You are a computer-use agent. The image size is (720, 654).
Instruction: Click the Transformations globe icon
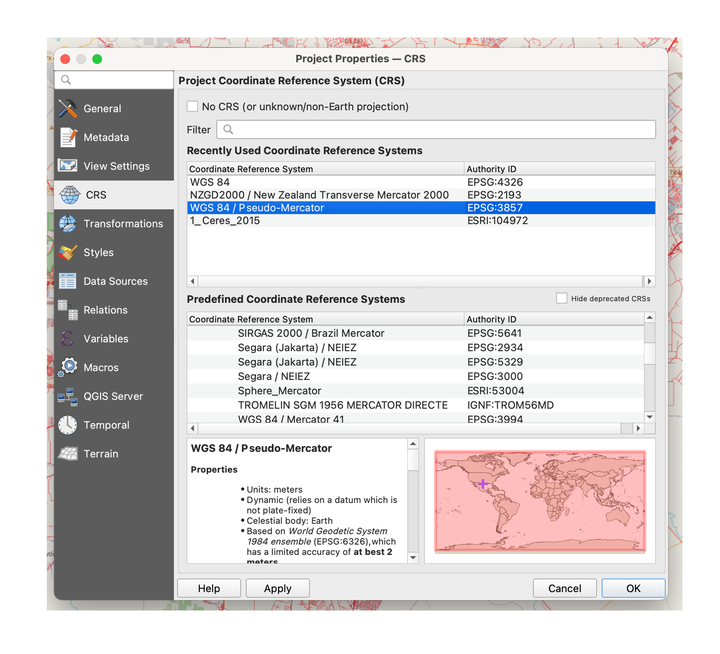[68, 223]
